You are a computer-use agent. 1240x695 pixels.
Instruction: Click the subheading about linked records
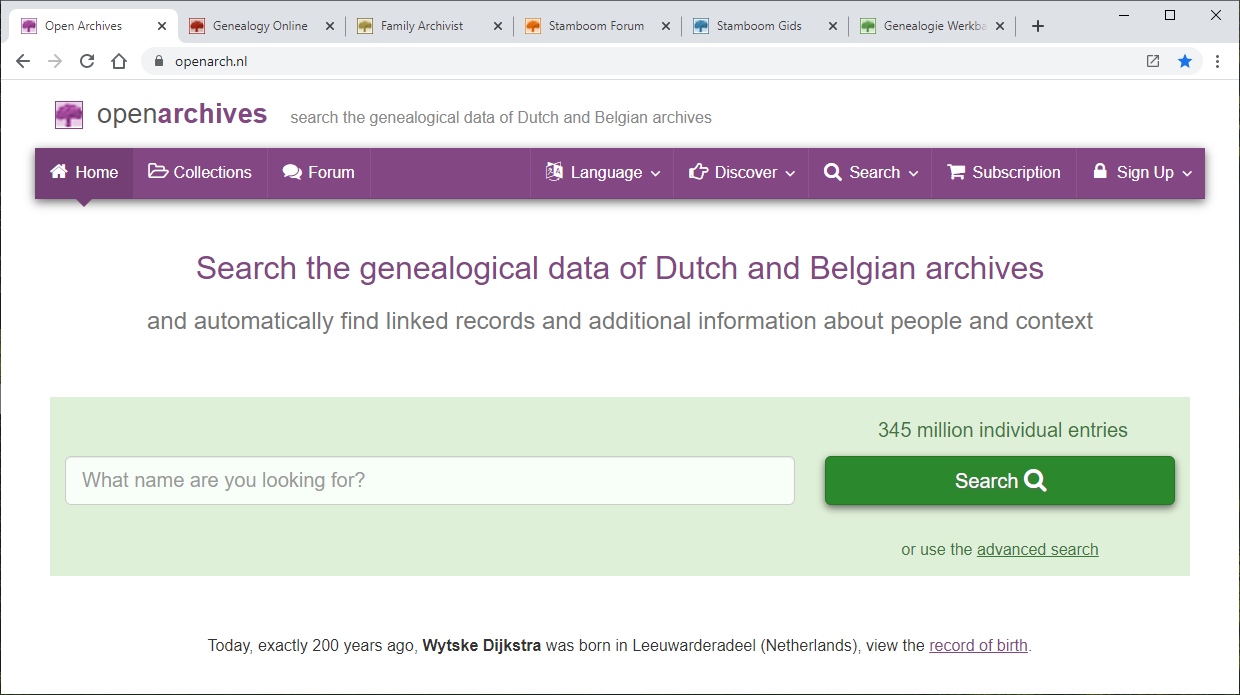[620, 321]
